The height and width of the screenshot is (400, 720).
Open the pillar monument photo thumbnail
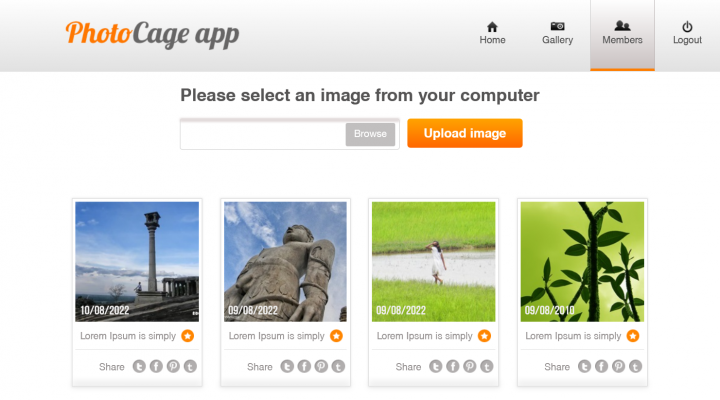pyautogui.click(x=137, y=261)
